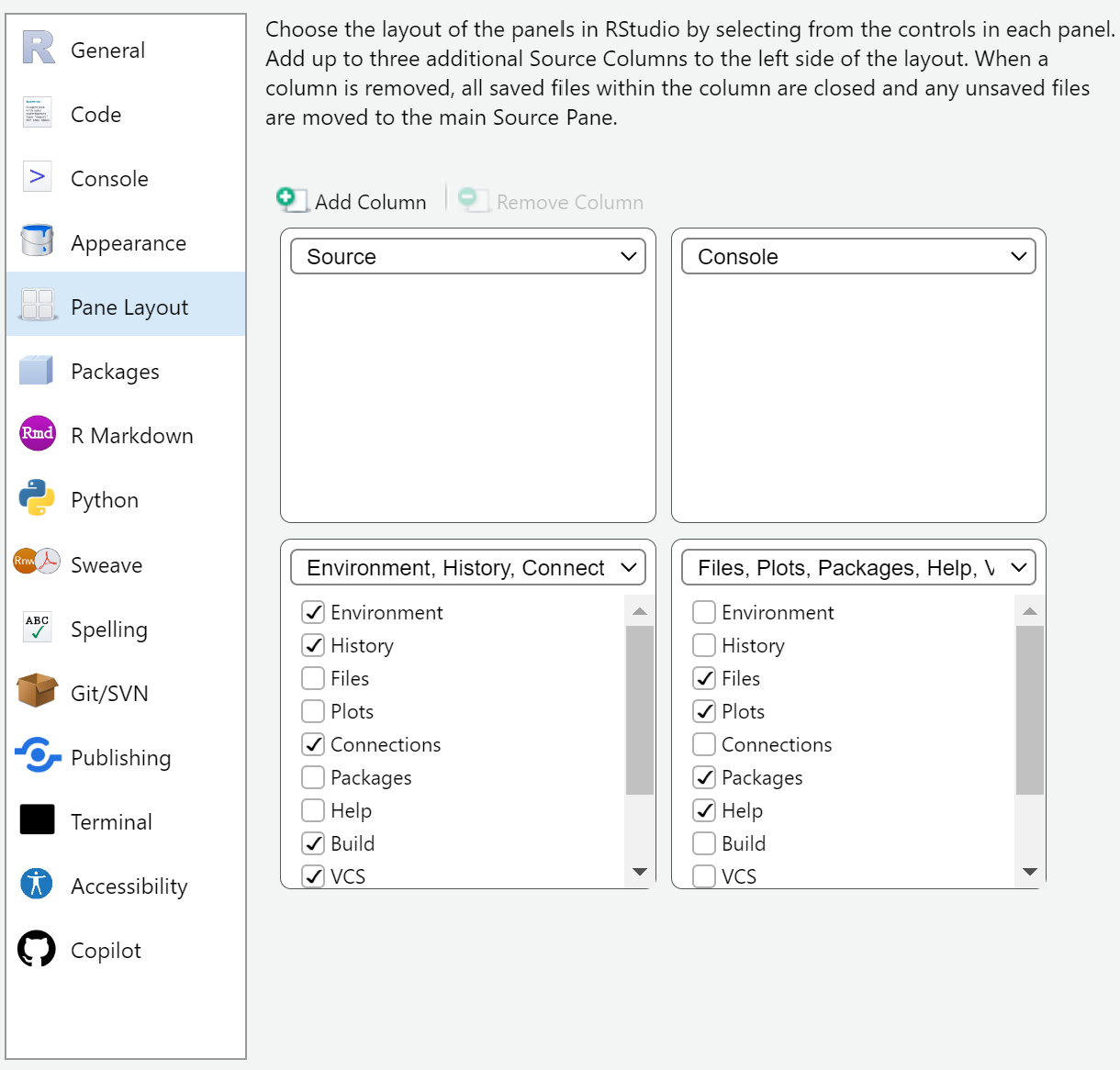The image size is (1120, 1070).
Task: Switch to the Spelling preferences section
Action: click(108, 630)
